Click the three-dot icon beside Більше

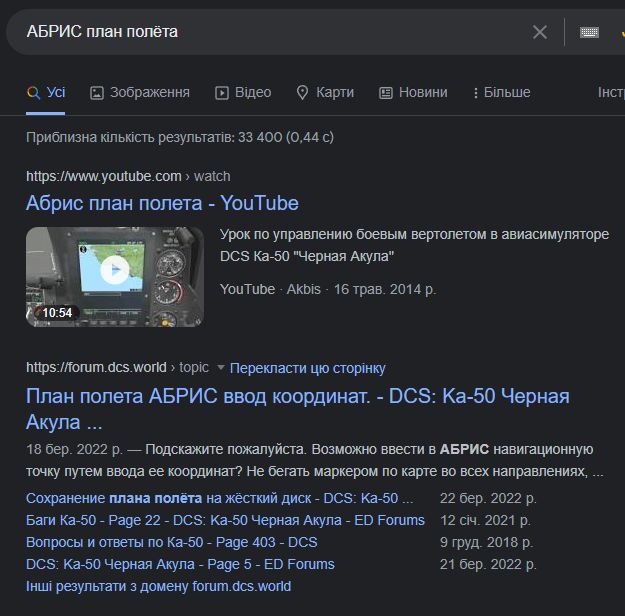[x=476, y=93]
